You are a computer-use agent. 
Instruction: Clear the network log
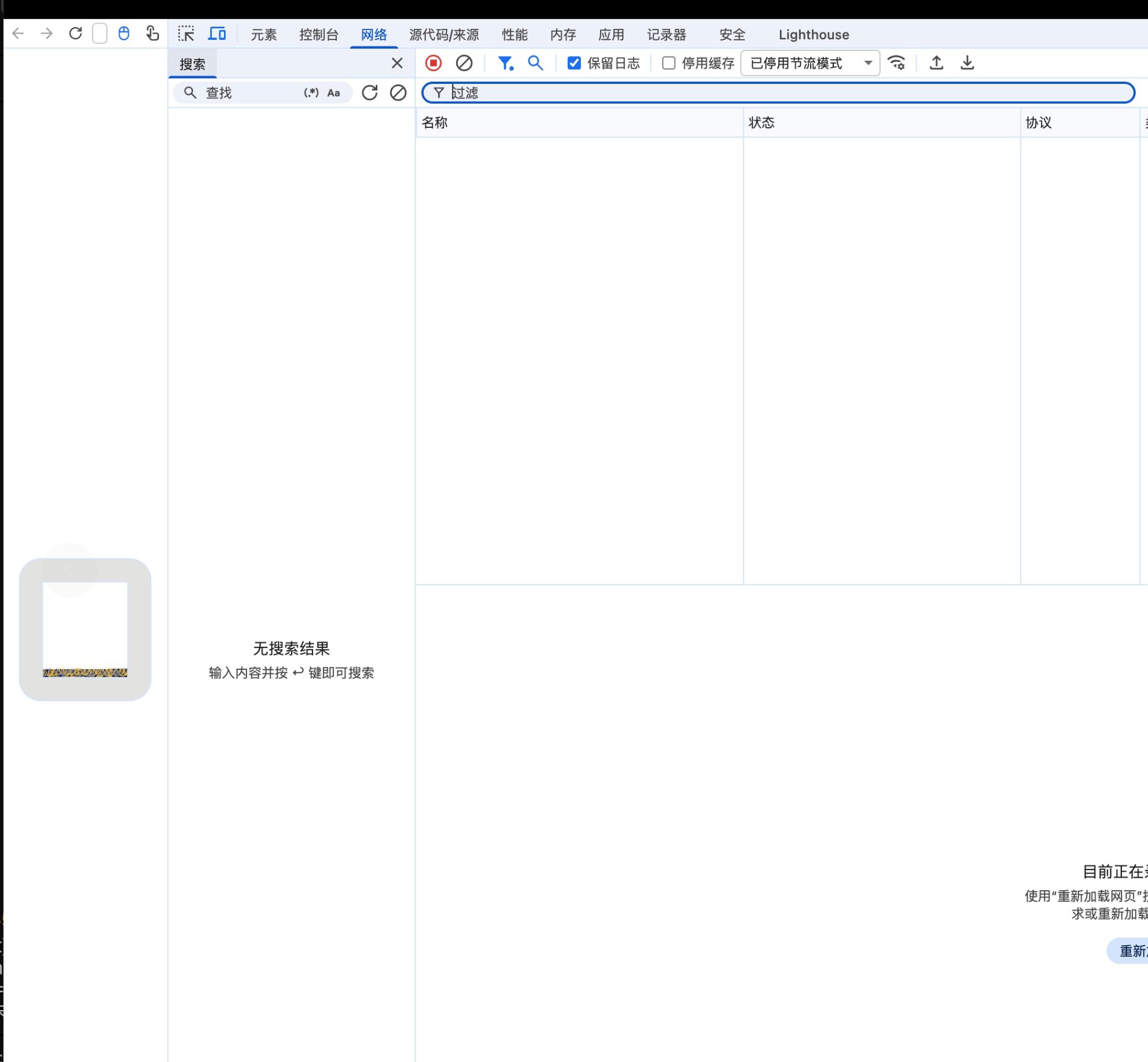464,63
